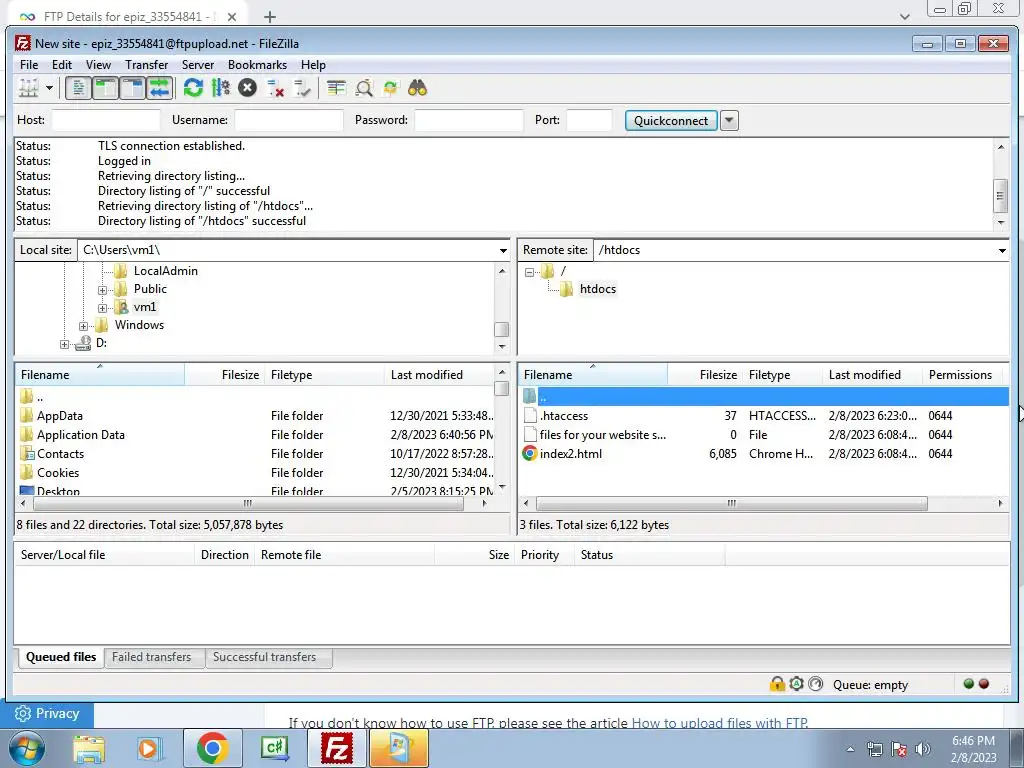Open the Local site path dropdown

[x=503, y=250]
